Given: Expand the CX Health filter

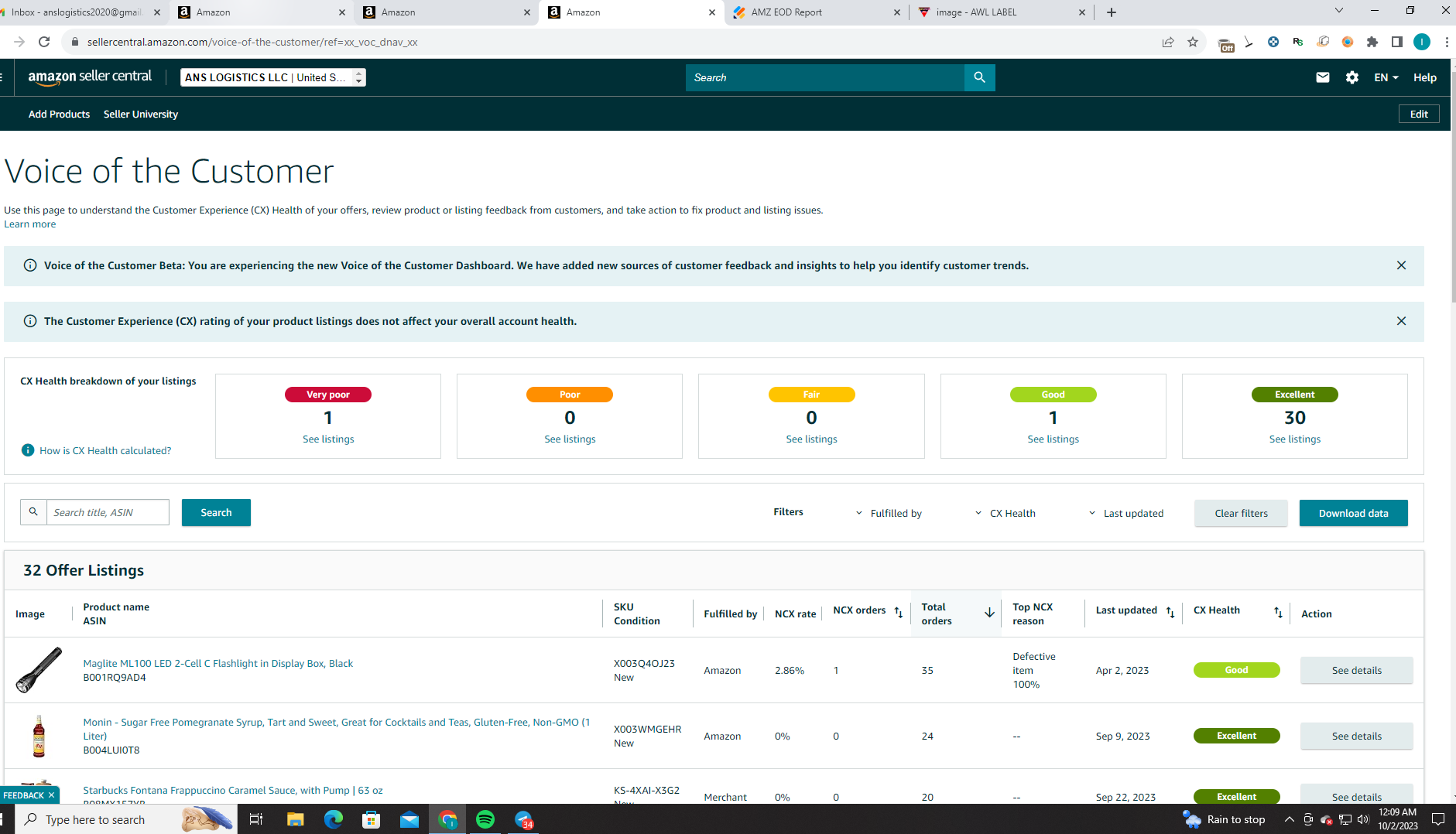Looking at the screenshot, I should tap(1005, 513).
